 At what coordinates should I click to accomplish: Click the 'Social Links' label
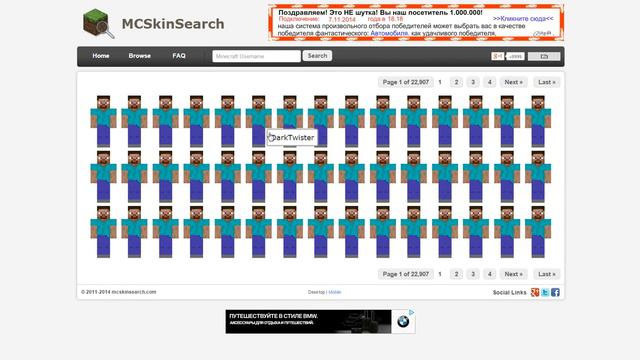(509, 292)
